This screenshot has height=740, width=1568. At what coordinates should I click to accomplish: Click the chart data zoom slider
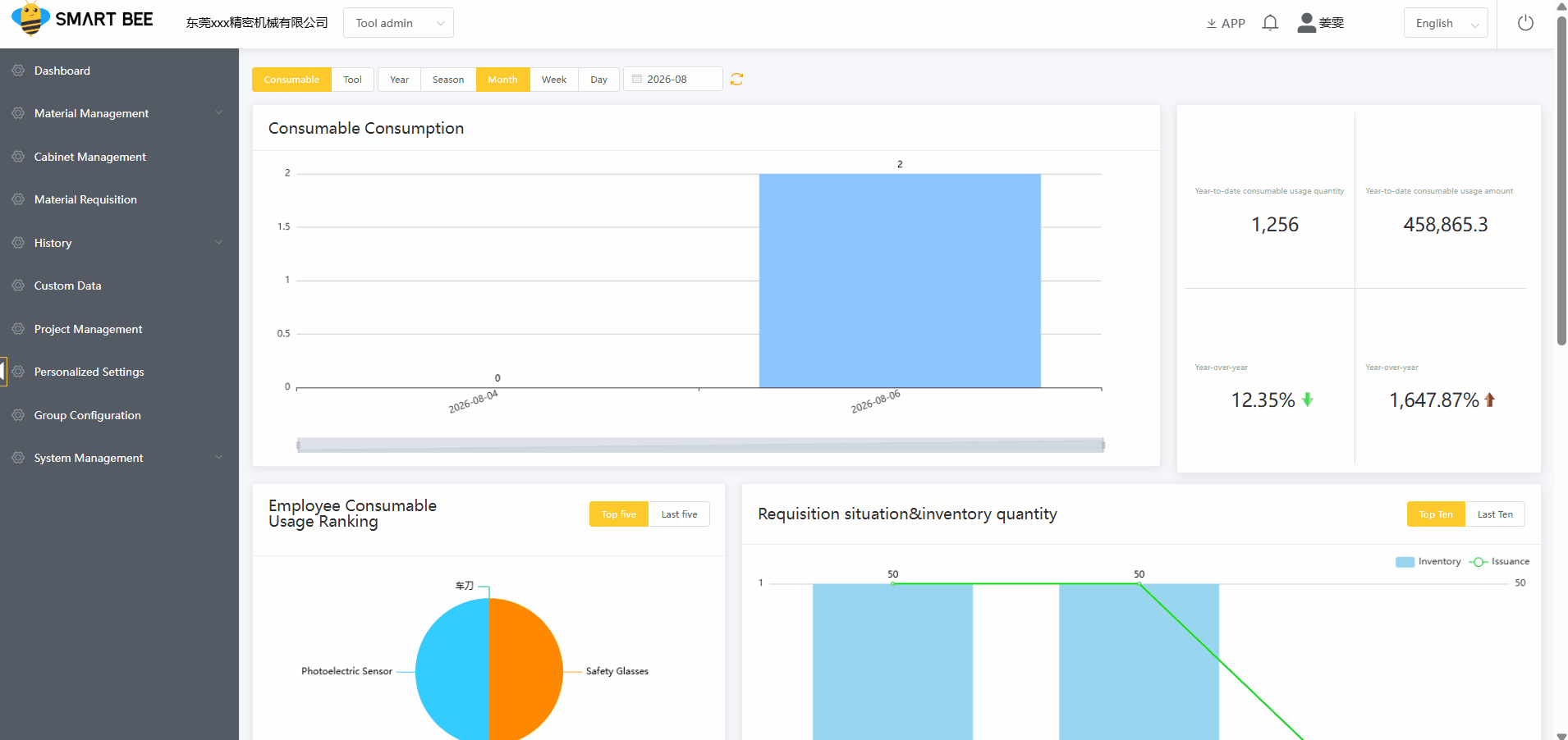pyautogui.click(x=700, y=445)
